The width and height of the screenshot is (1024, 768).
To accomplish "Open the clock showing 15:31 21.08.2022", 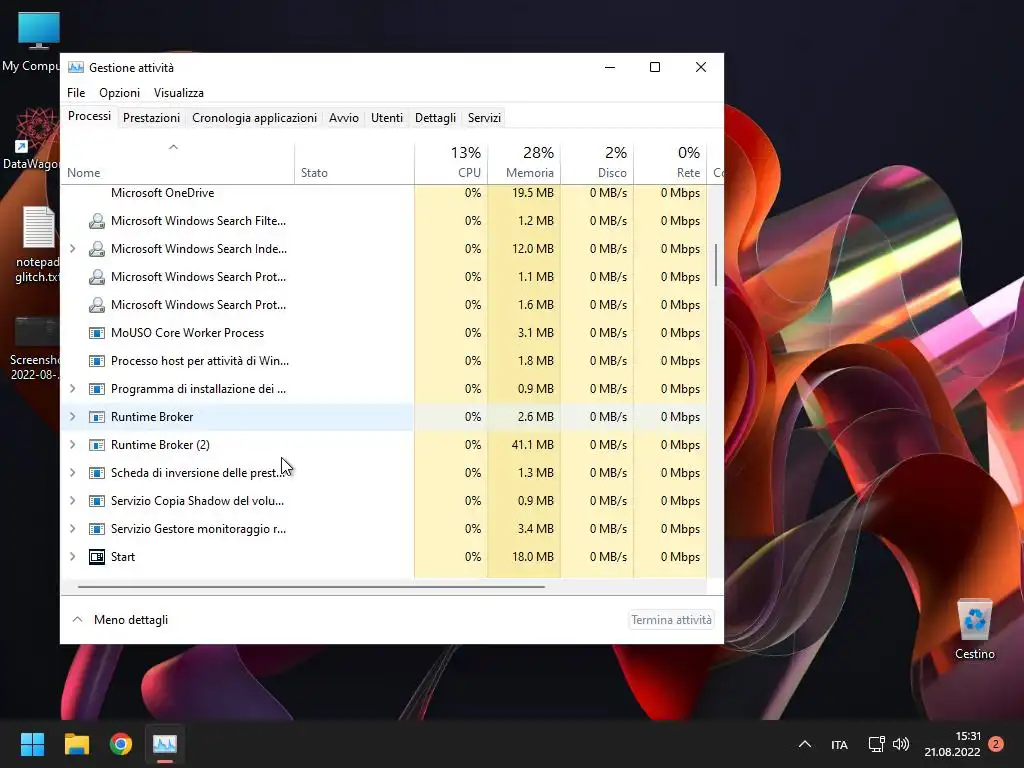I will (952, 744).
